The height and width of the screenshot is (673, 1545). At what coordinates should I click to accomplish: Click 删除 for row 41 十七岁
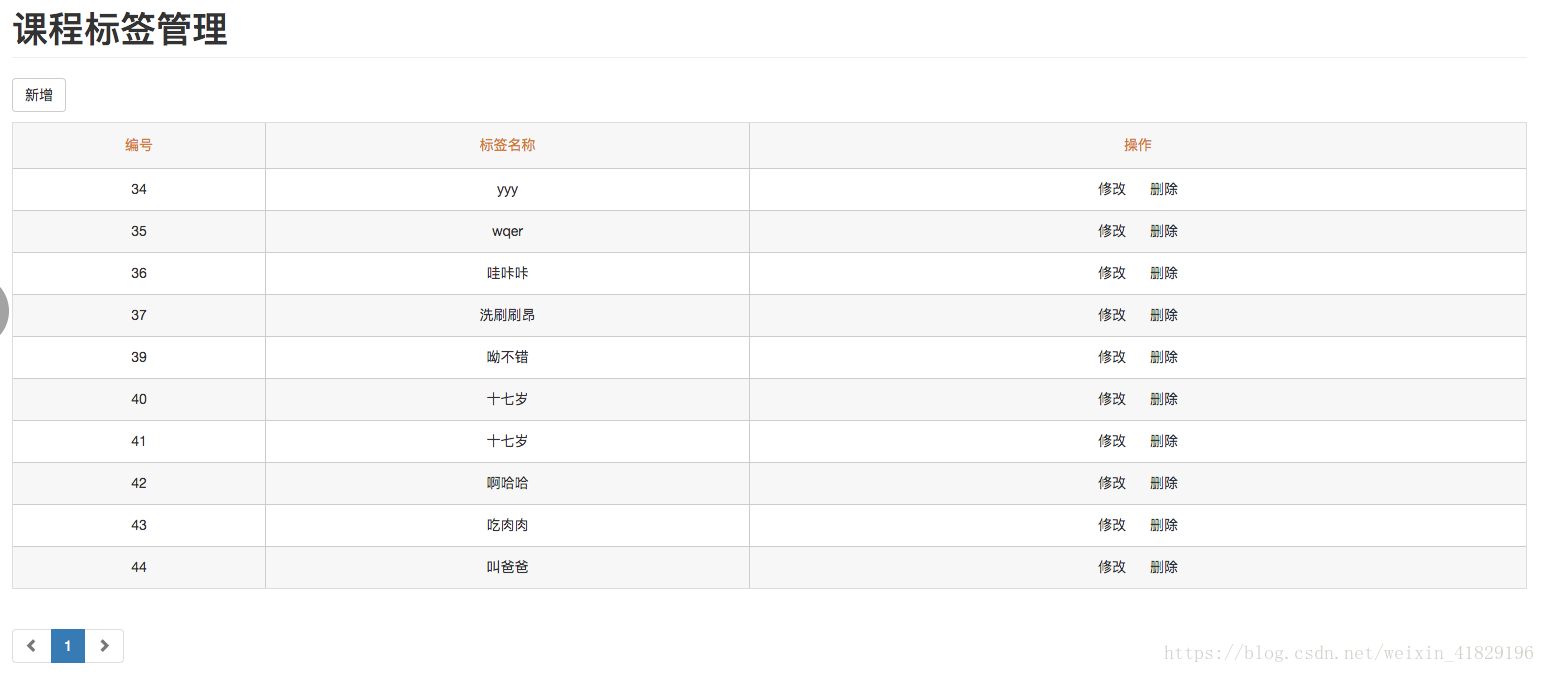(1164, 441)
